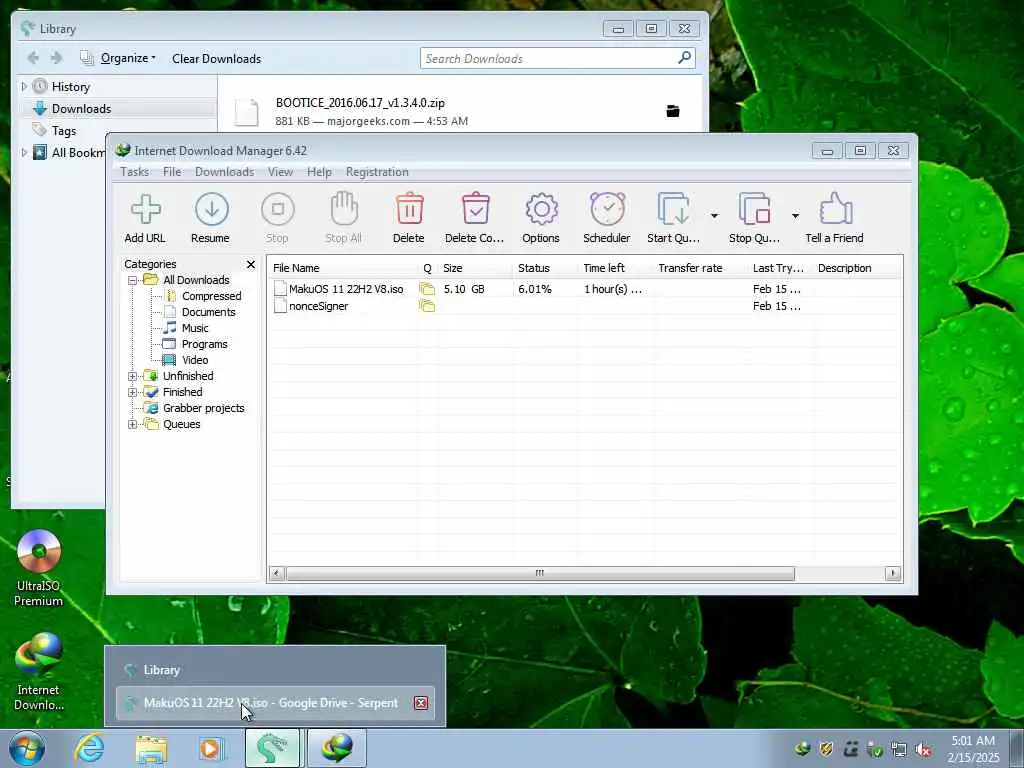Open the File menu in IDM

click(172, 172)
